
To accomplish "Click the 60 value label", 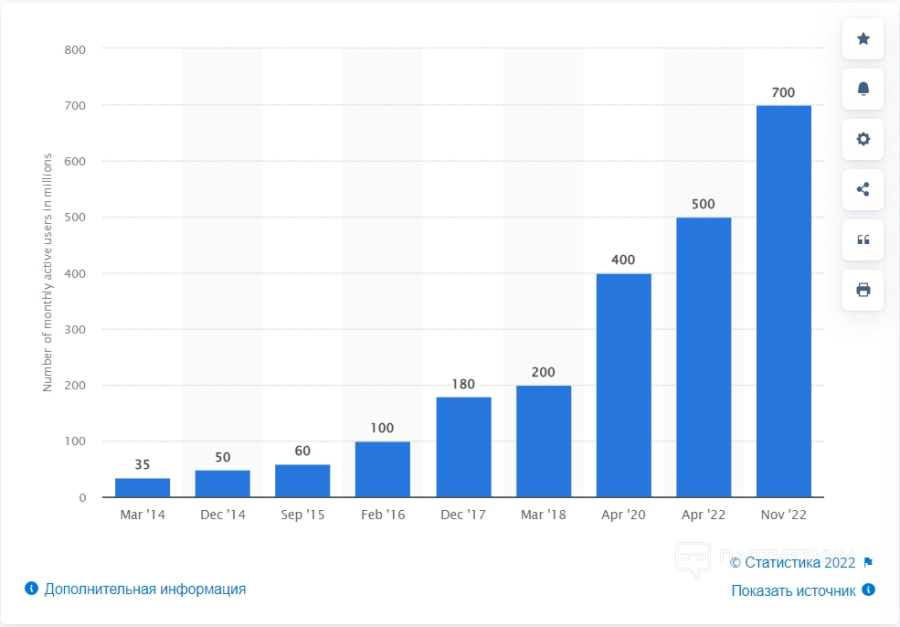I will [302, 451].
